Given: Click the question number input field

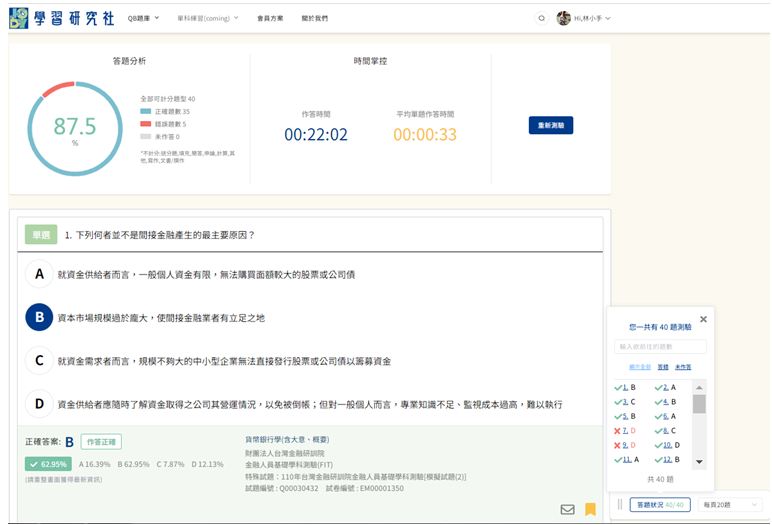Looking at the screenshot, I should point(660,347).
